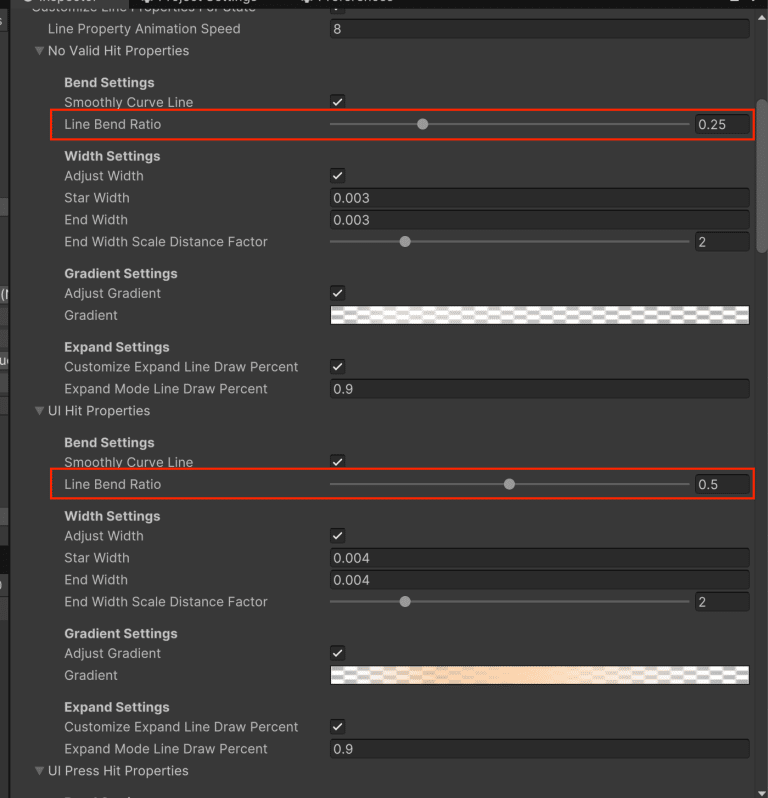
Task: Click the End Width field showing 0.004
Action: (539, 580)
